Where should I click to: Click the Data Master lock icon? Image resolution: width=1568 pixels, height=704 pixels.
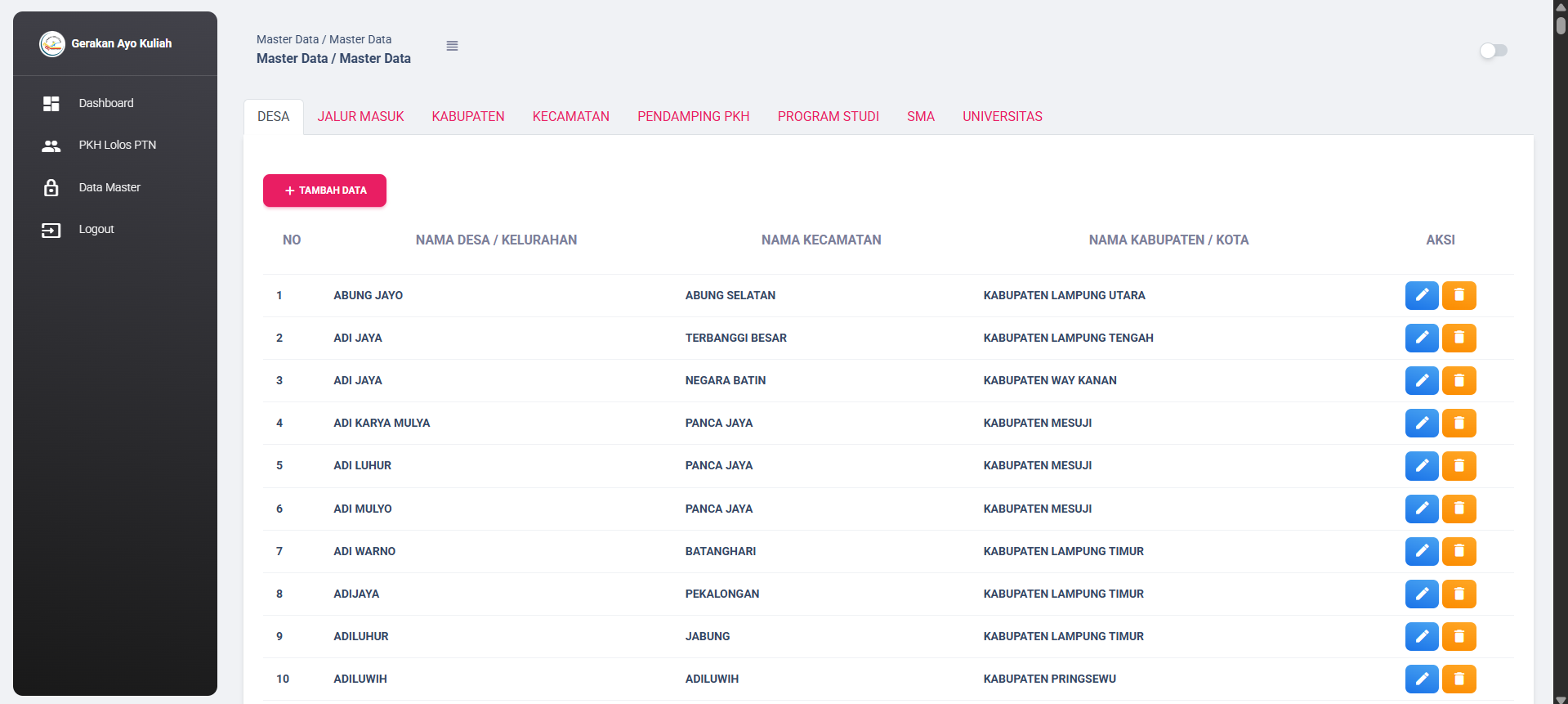point(51,187)
